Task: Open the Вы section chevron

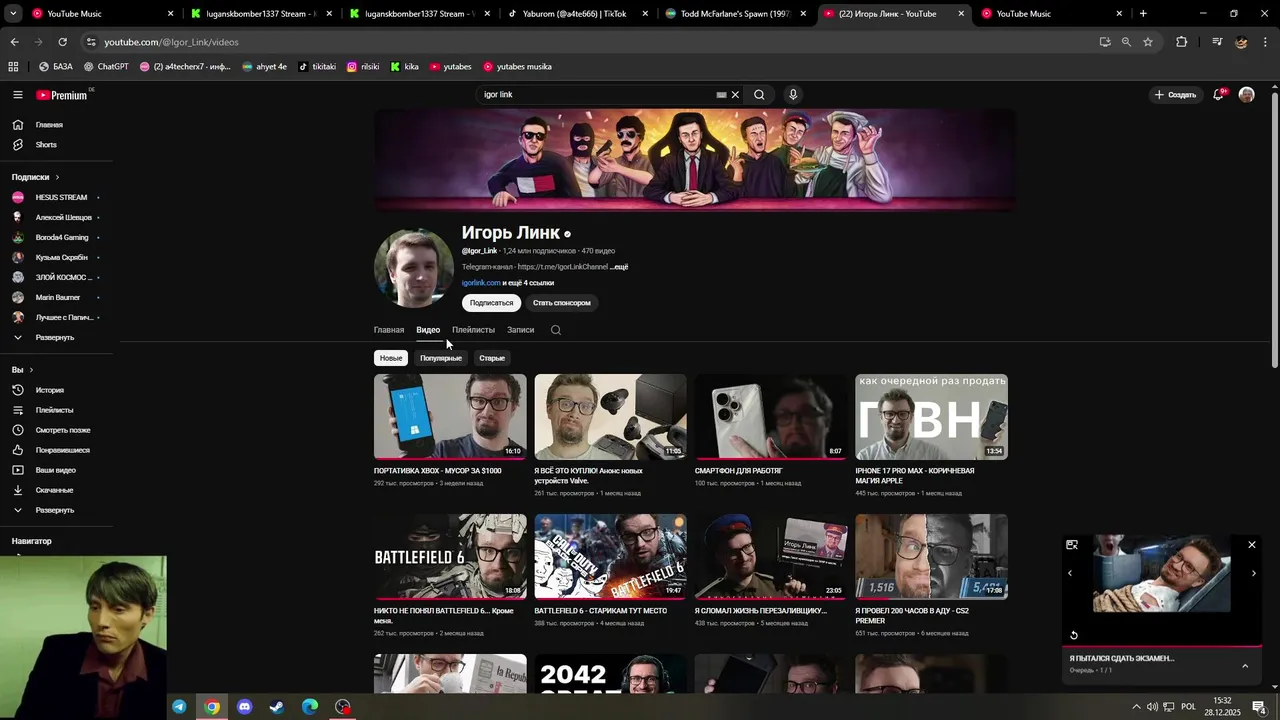Action: tap(31, 370)
